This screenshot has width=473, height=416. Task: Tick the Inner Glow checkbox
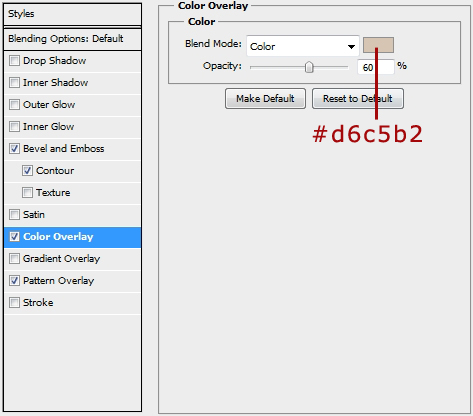point(14,127)
